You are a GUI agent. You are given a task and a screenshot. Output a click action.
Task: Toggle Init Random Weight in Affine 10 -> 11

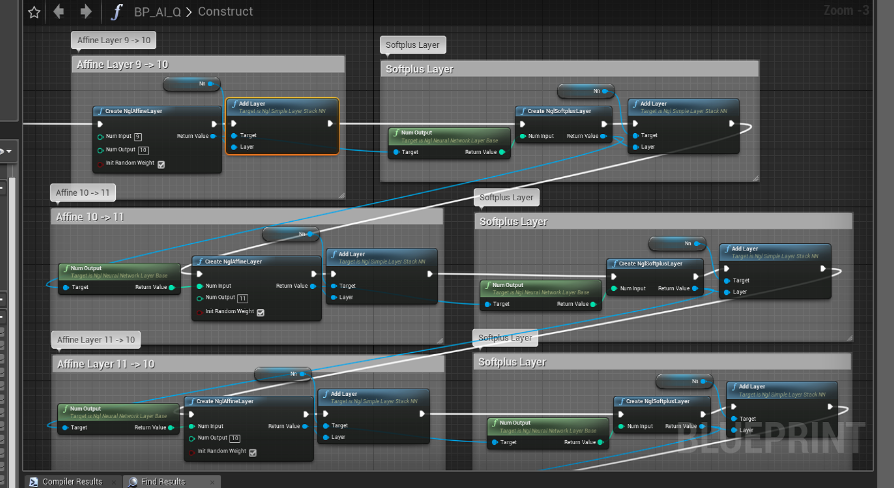coord(260,312)
